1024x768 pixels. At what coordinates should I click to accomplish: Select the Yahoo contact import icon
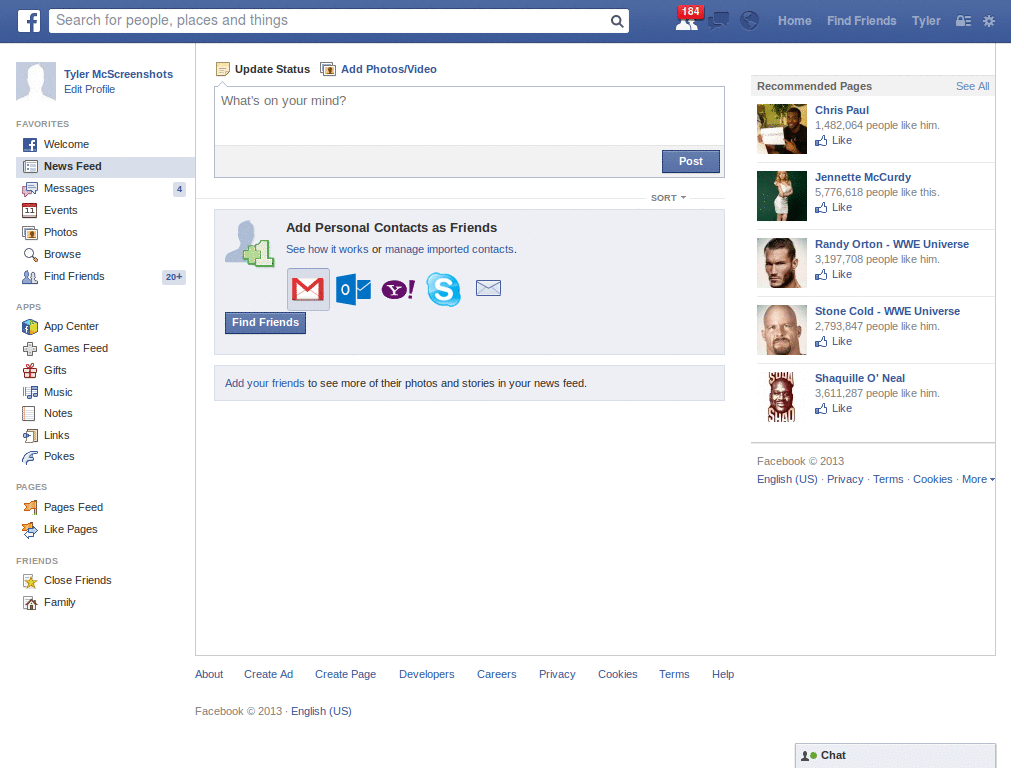point(398,289)
